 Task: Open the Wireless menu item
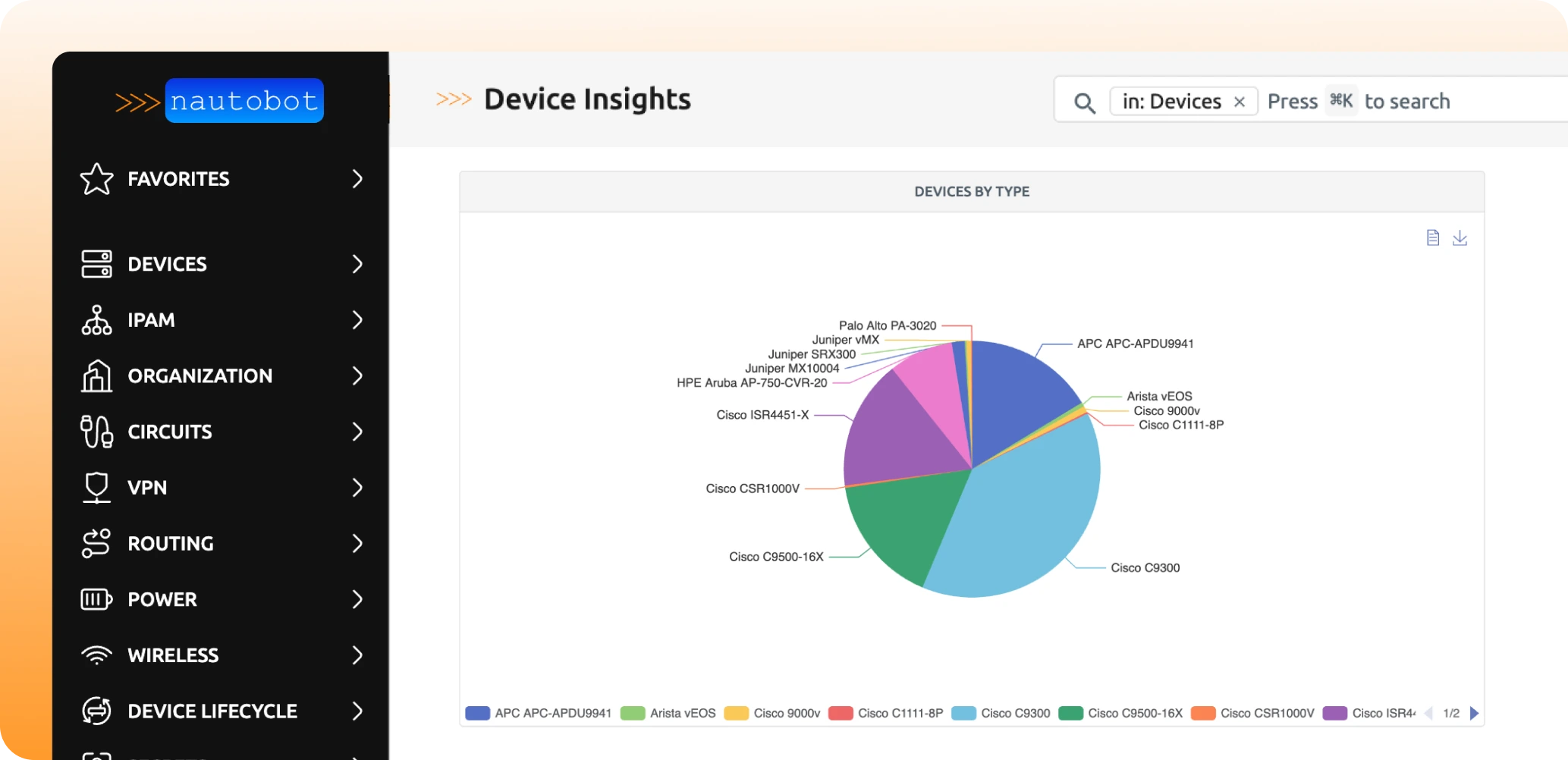click(173, 655)
